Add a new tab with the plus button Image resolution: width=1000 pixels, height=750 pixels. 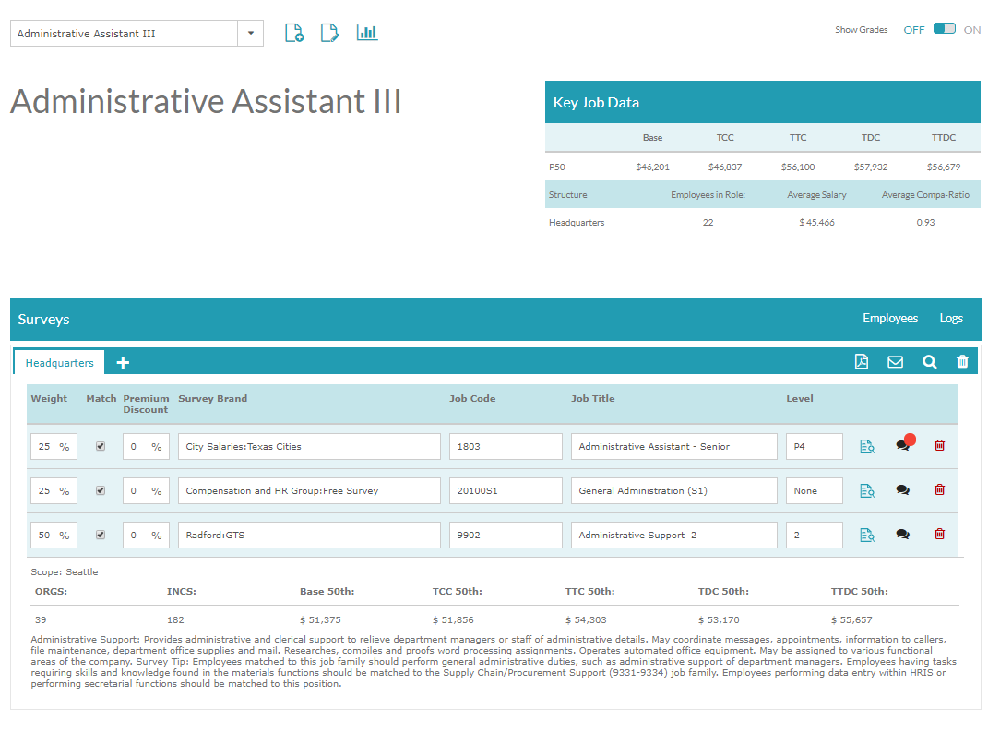click(122, 362)
